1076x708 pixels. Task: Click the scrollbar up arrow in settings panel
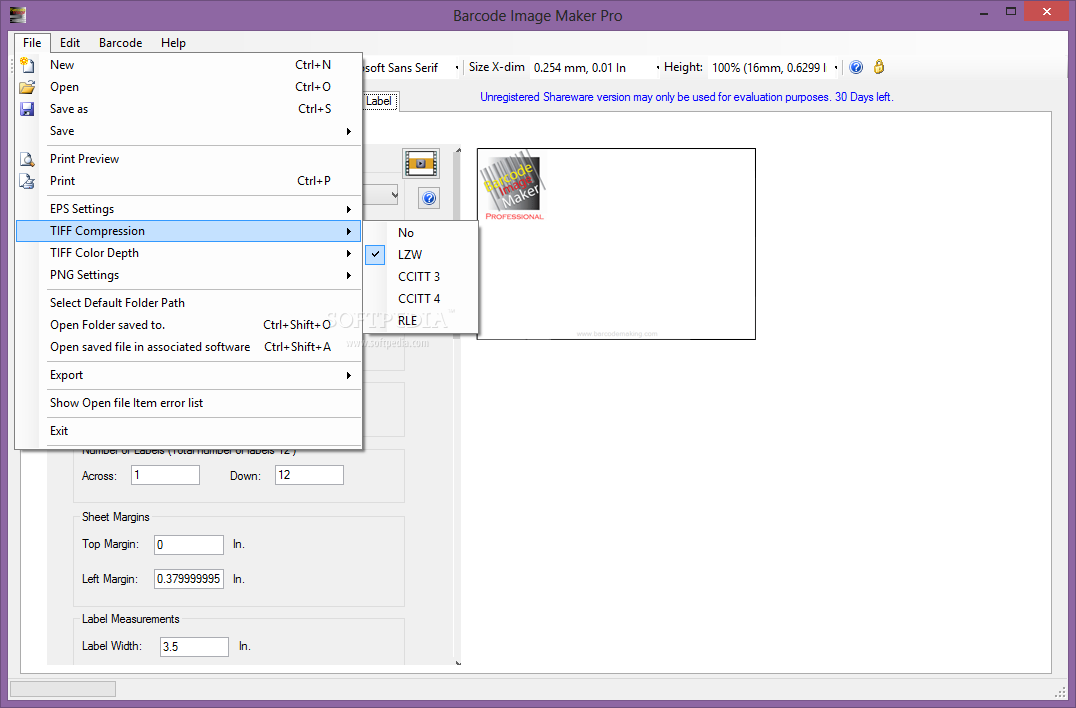pos(458,149)
